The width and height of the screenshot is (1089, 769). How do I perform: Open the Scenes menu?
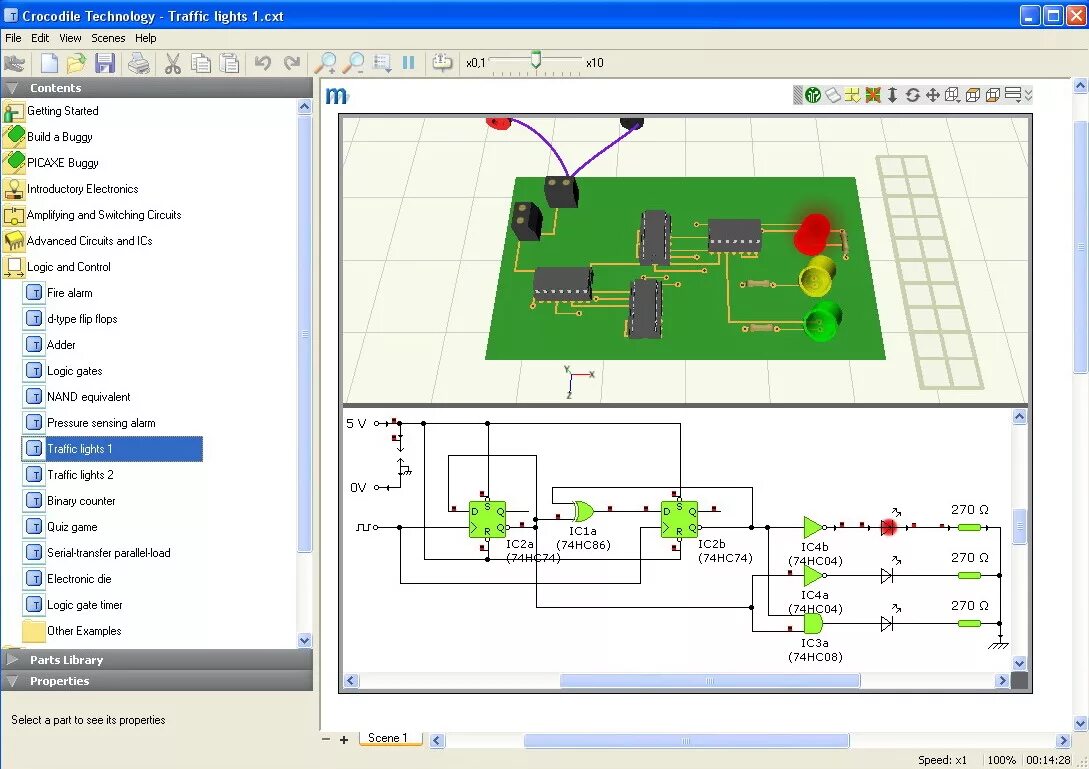coord(108,38)
